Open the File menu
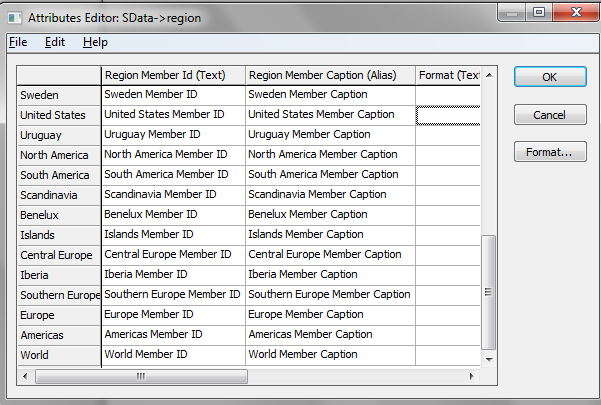Screen dimensions: 601x405 (x=18, y=42)
